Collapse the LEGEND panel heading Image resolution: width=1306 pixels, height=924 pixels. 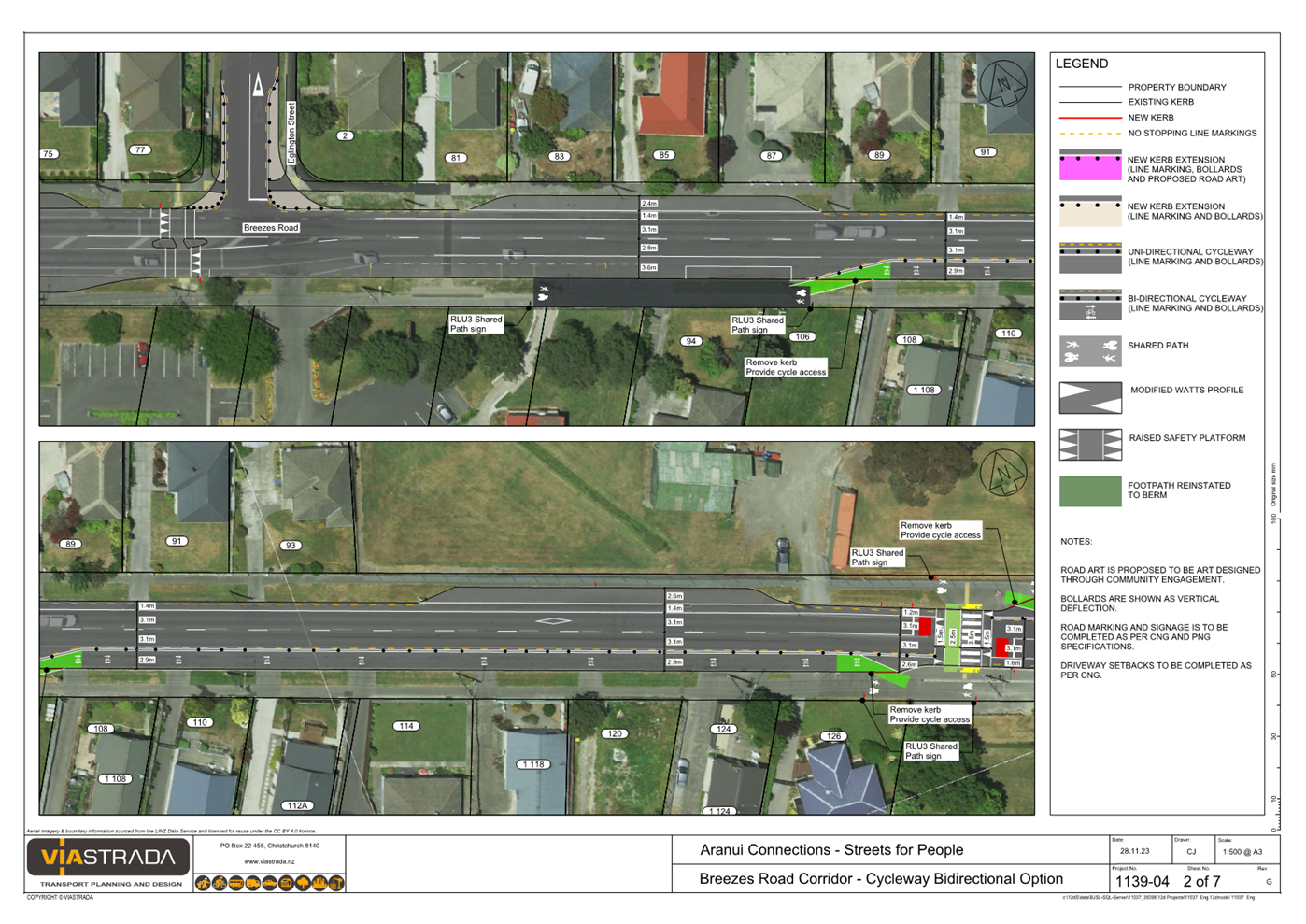[1082, 64]
